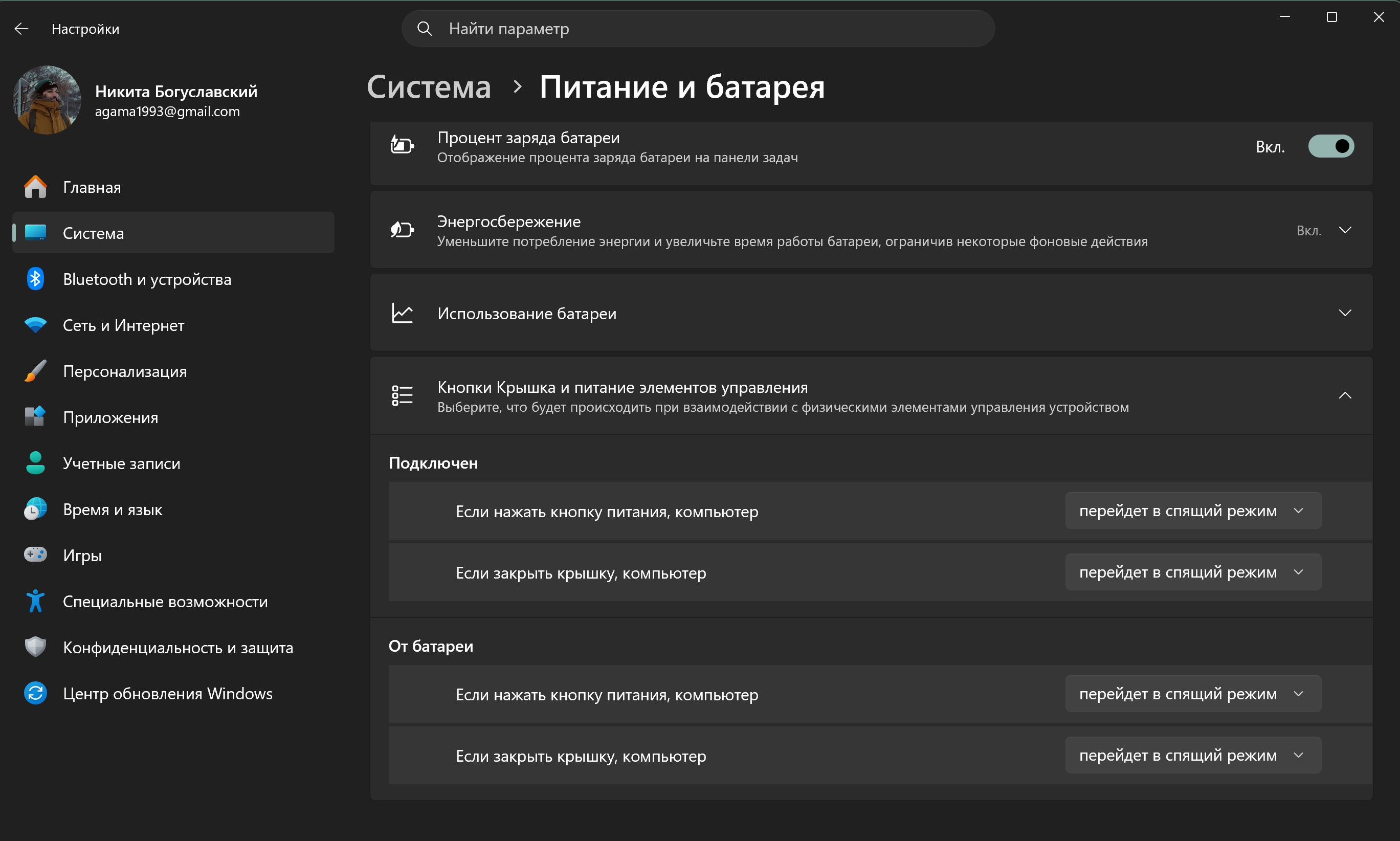This screenshot has width=1400, height=841.
Task: Toggle off Процент заряда батареи switch
Action: click(1331, 146)
